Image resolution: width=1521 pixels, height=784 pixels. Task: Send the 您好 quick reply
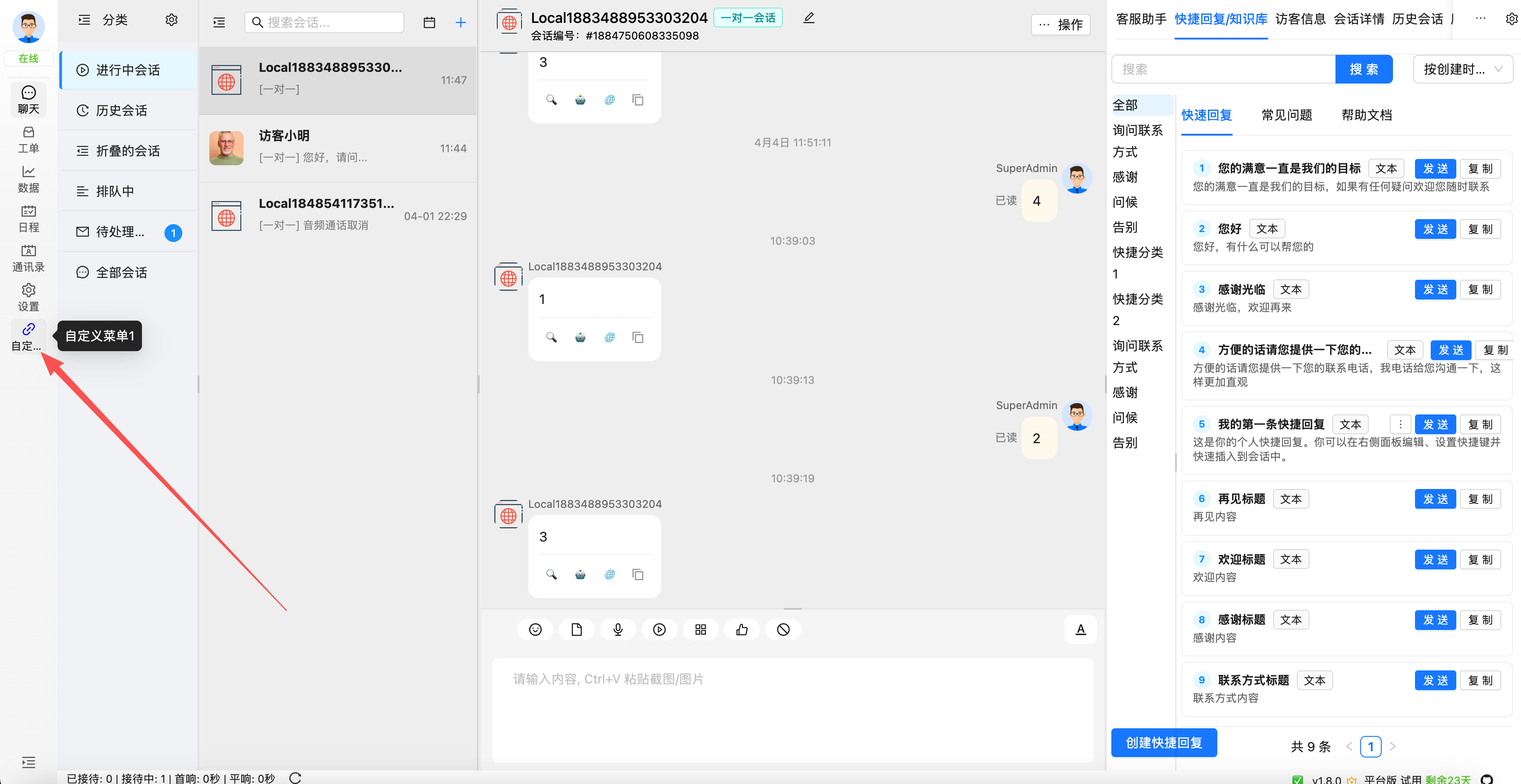click(1435, 229)
